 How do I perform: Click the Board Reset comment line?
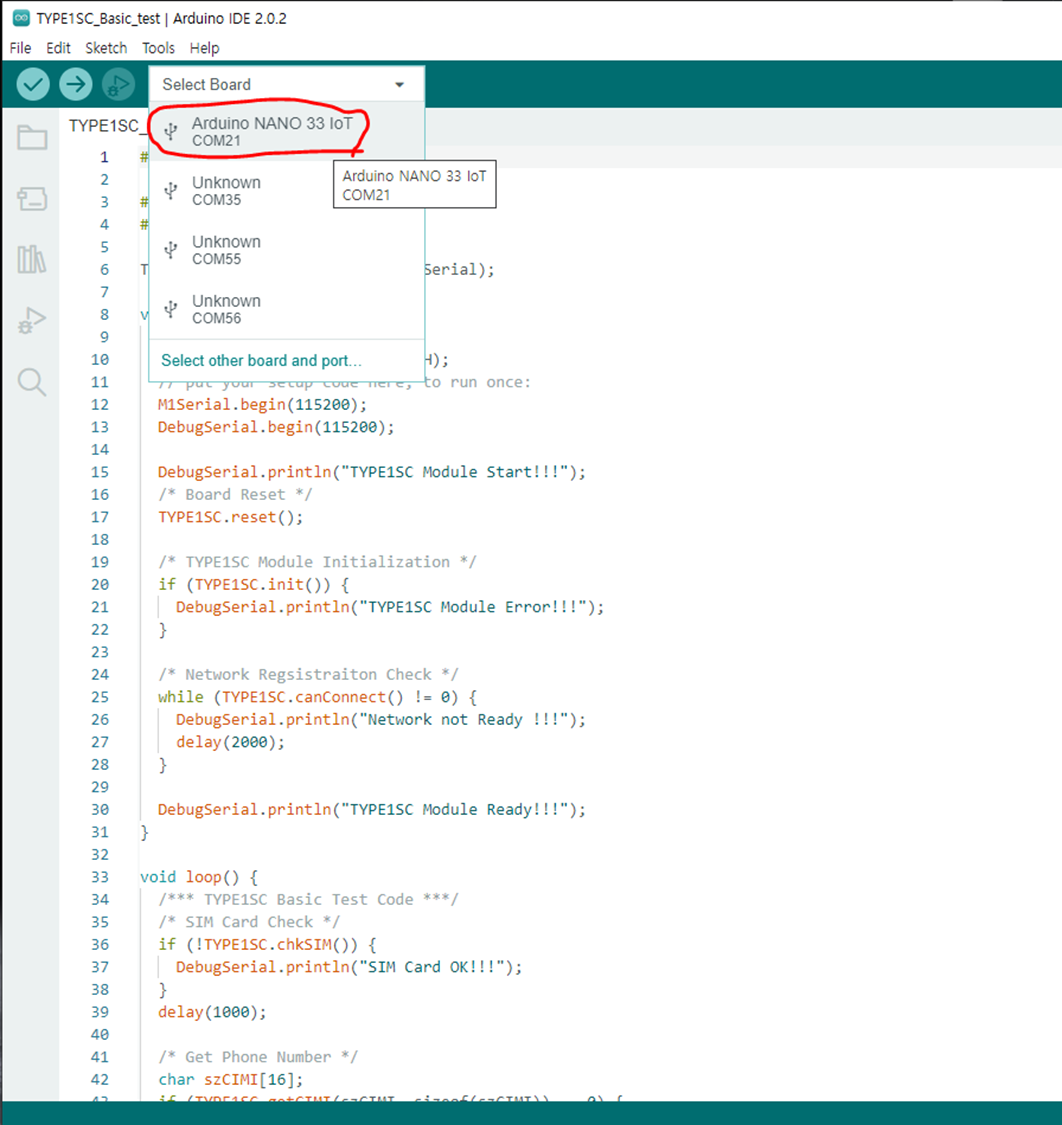pyautogui.click(x=235, y=494)
